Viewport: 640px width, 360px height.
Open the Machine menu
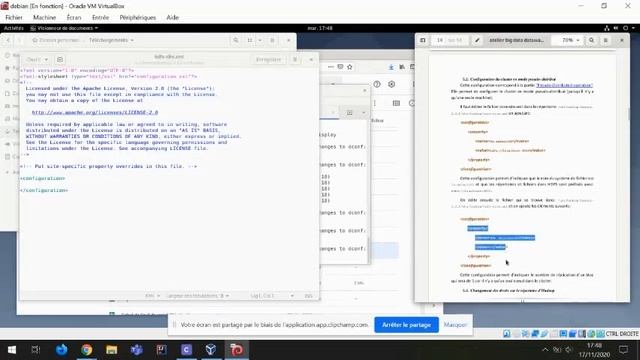pyautogui.click(x=44, y=18)
